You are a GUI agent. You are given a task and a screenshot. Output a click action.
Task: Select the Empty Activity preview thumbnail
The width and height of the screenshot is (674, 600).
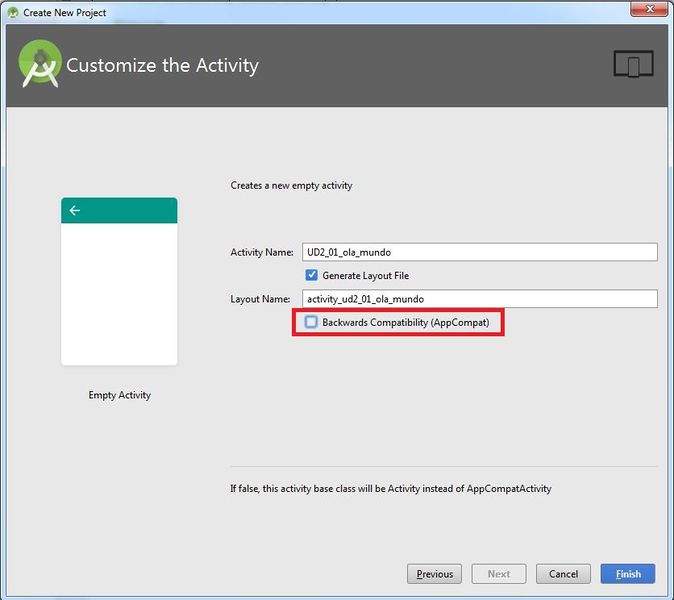tap(119, 282)
